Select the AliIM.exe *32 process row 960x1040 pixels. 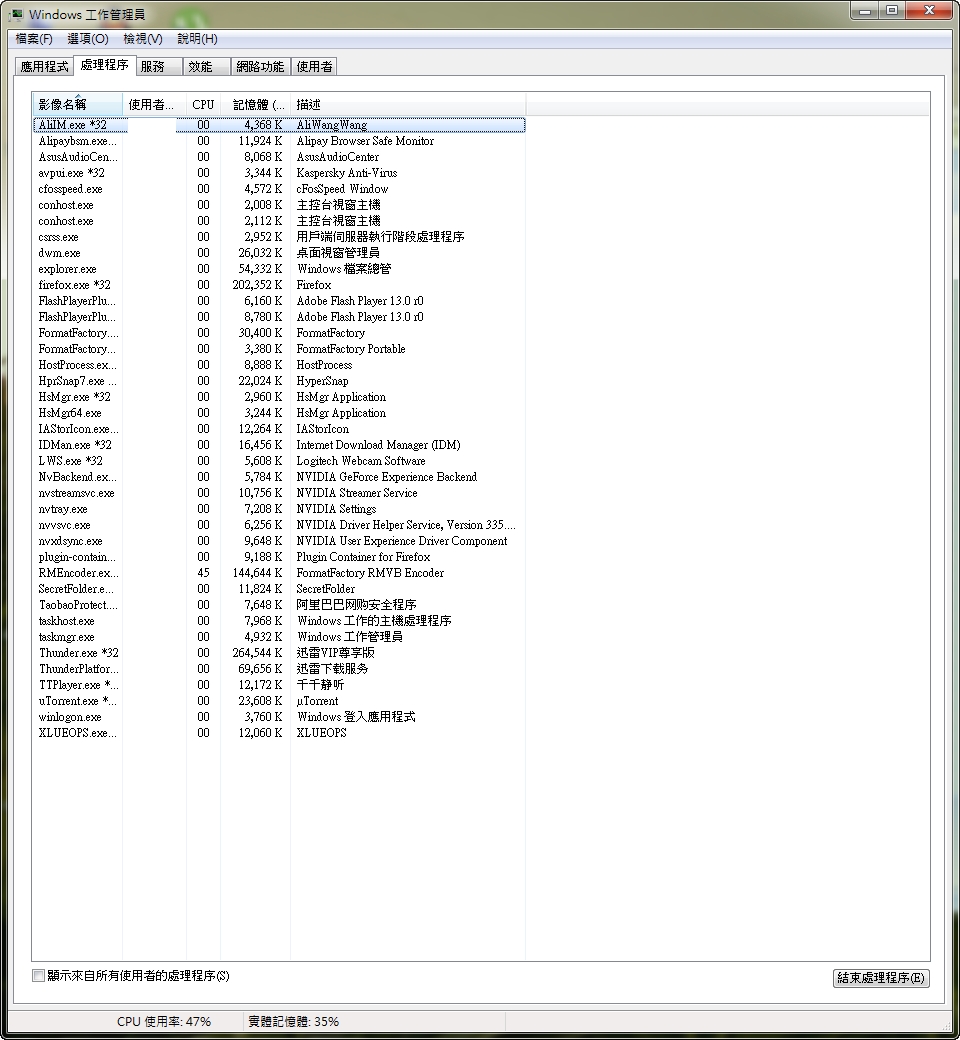tap(279, 125)
